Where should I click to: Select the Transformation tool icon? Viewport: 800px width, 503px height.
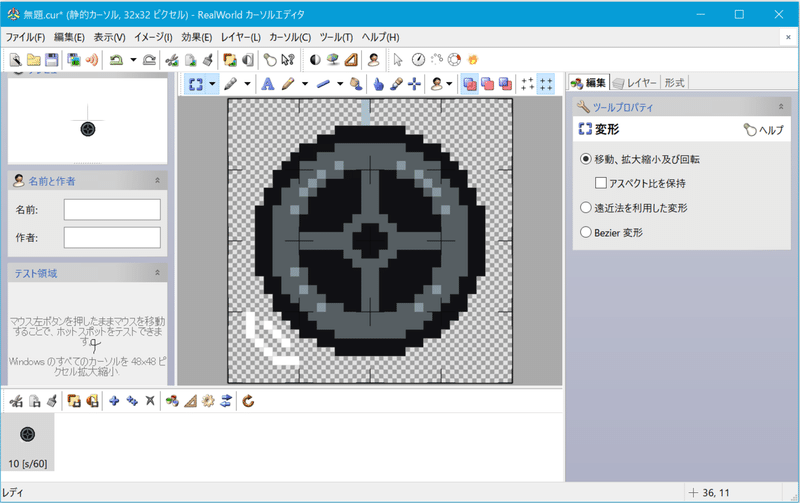(x=196, y=84)
